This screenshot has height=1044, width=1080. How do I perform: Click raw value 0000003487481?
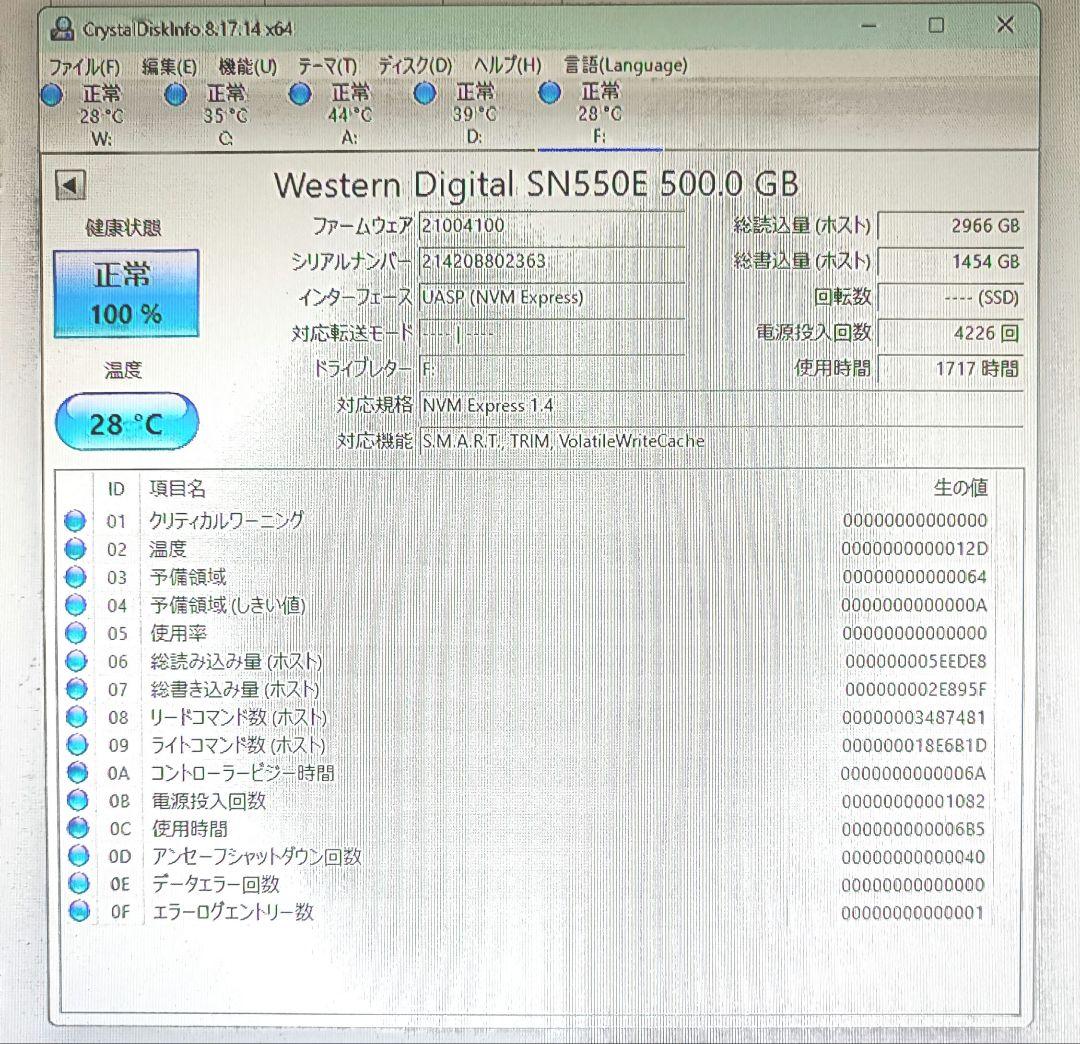coord(913,718)
